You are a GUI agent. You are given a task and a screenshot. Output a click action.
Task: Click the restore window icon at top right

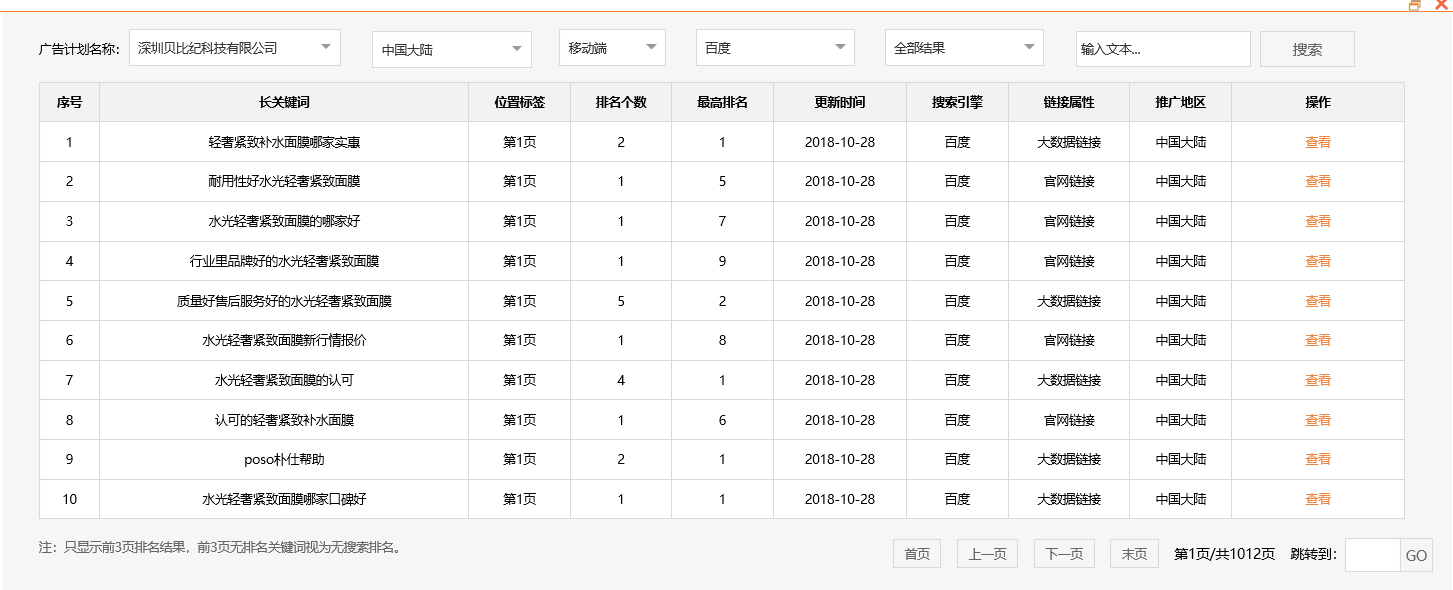(x=1416, y=6)
